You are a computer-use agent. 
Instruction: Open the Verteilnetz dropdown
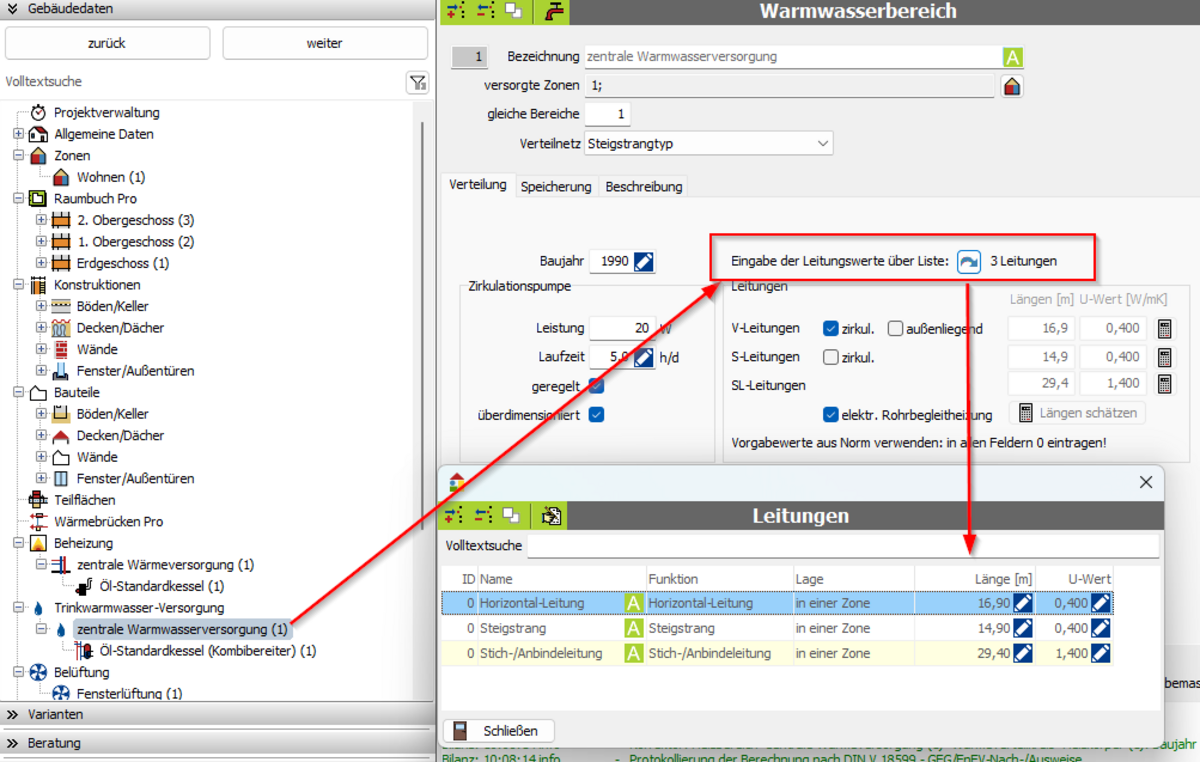pyautogui.click(x=708, y=144)
